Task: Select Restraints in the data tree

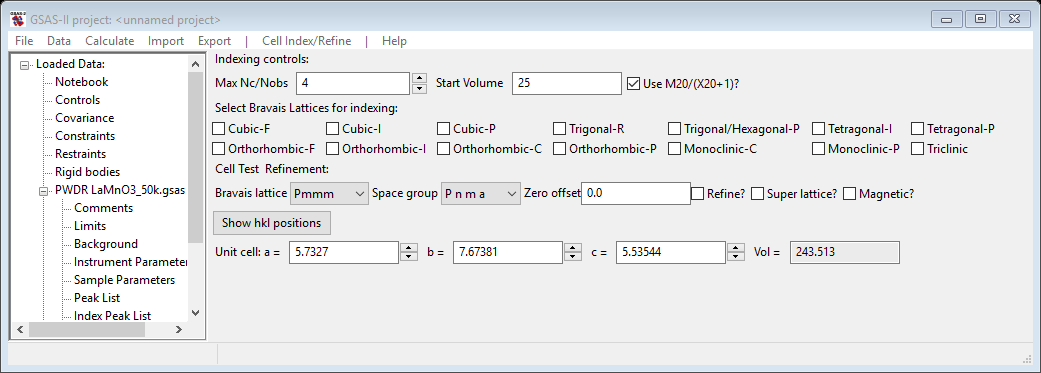Action: pyautogui.click(x=80, y=154)
